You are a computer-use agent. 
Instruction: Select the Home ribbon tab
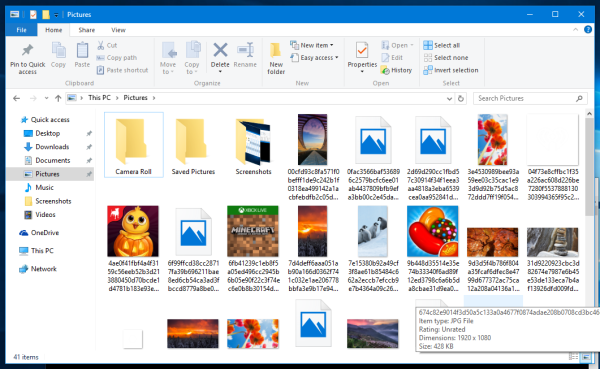pyautogui.click(x=54, y=30)
